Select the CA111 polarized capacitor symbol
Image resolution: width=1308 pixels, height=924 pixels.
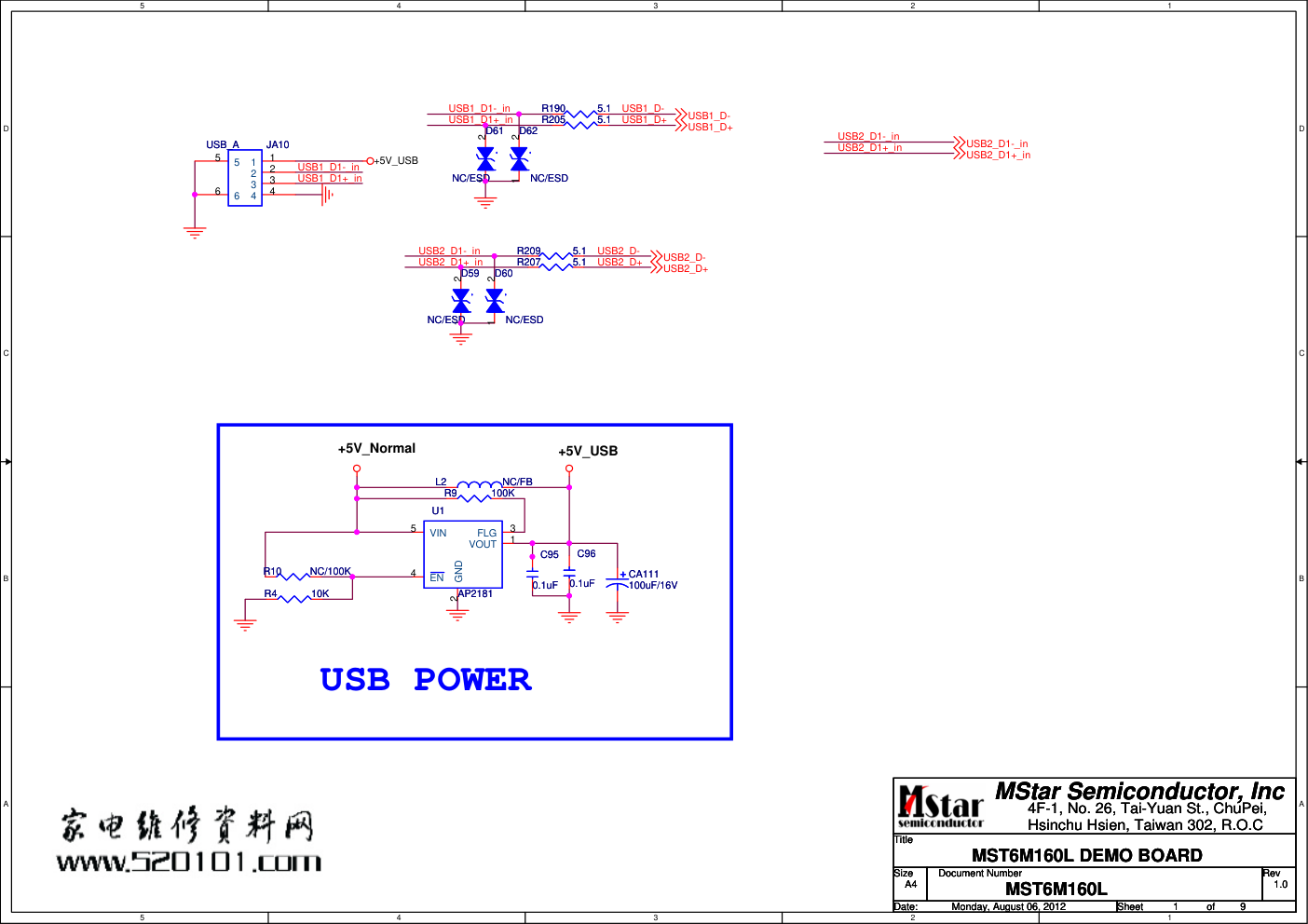pyautogui.click(x=617, y=583)
